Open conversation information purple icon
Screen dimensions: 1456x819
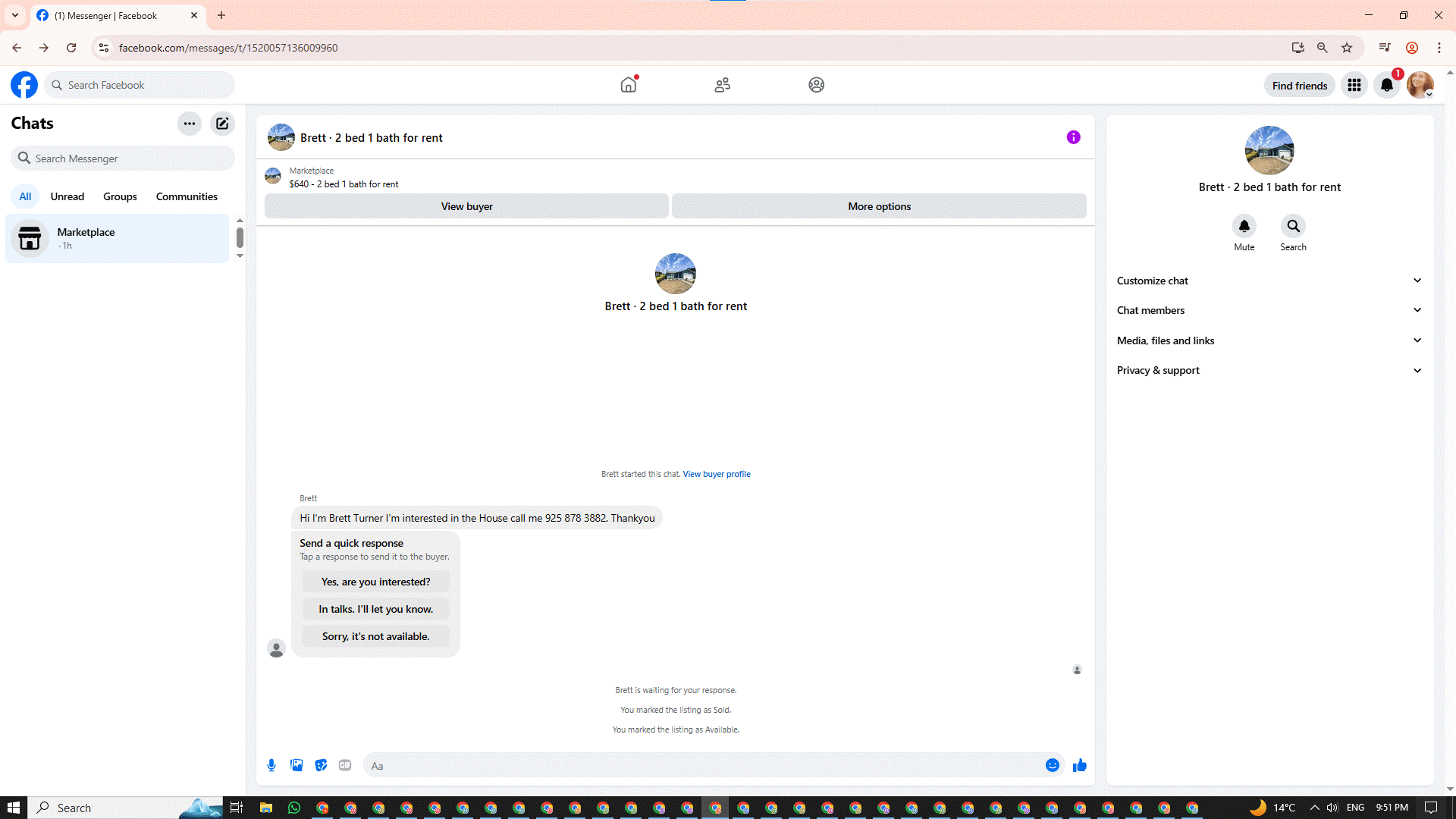coord(1074,137)
